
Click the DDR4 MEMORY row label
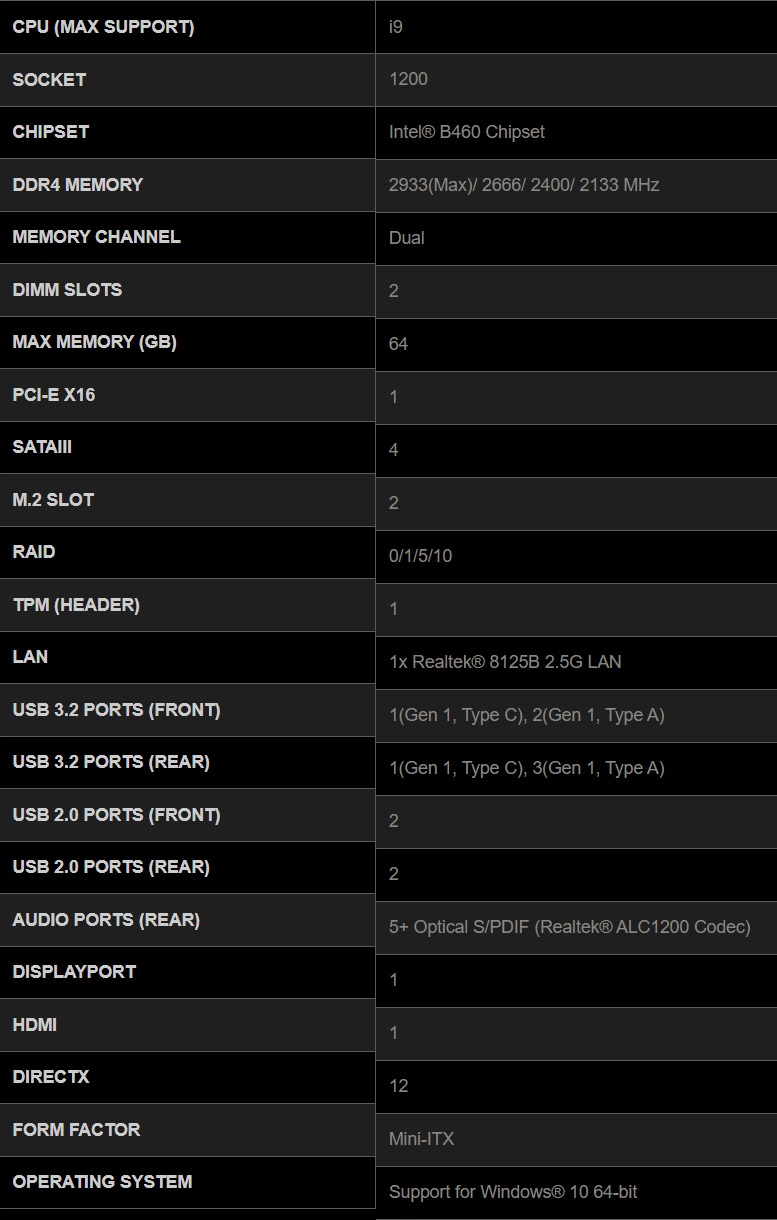point(77,185)
